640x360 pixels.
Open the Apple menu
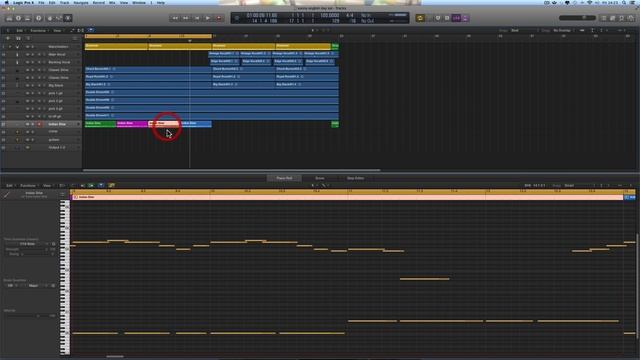click(x=7, y=2)
